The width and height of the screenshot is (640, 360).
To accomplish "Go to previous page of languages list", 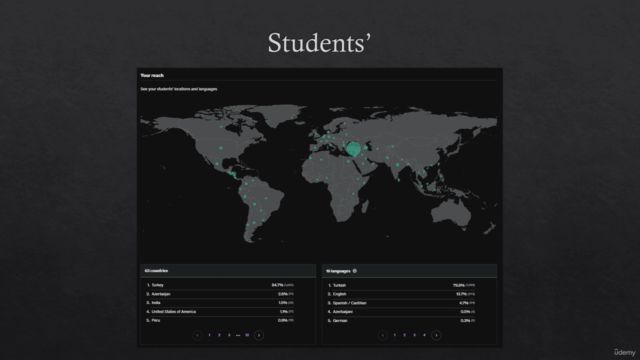I will point(383,335).
